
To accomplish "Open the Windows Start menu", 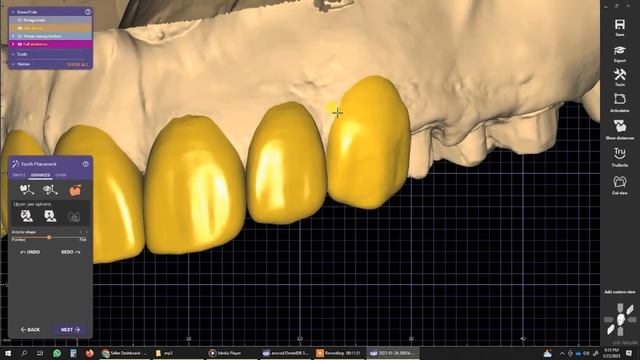I will click(x=7, y=353).
